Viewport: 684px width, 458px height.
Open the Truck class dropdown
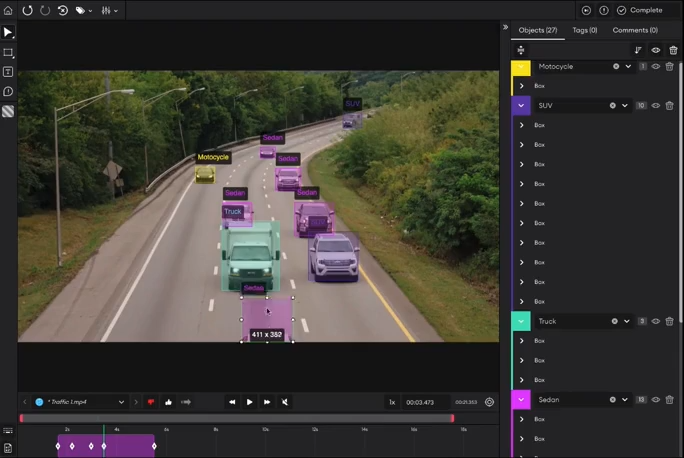point(626,321)
